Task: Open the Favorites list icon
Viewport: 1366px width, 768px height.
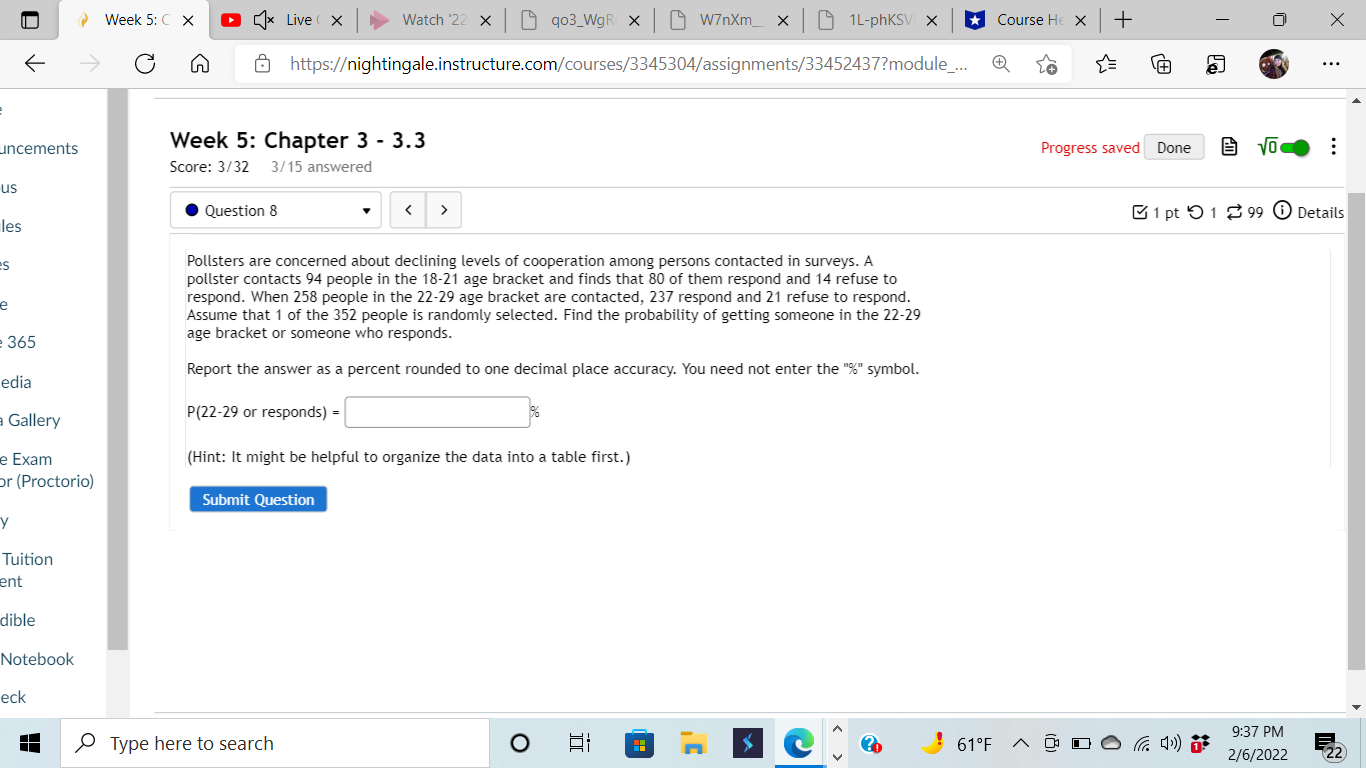Action: (1106, 65)
